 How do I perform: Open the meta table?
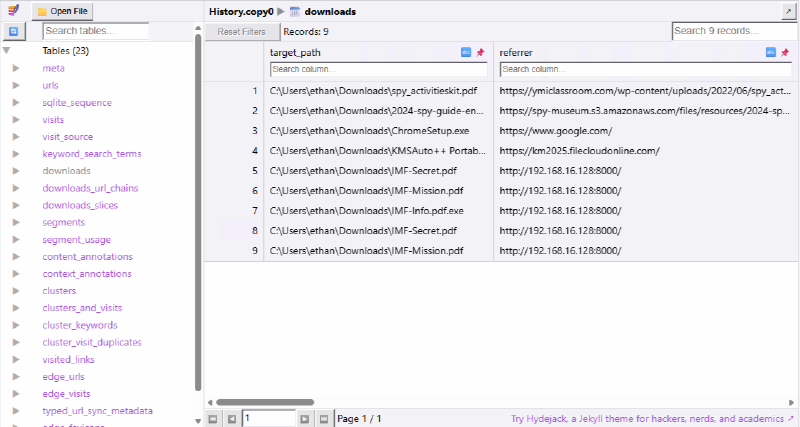click(x=54, y=68)
